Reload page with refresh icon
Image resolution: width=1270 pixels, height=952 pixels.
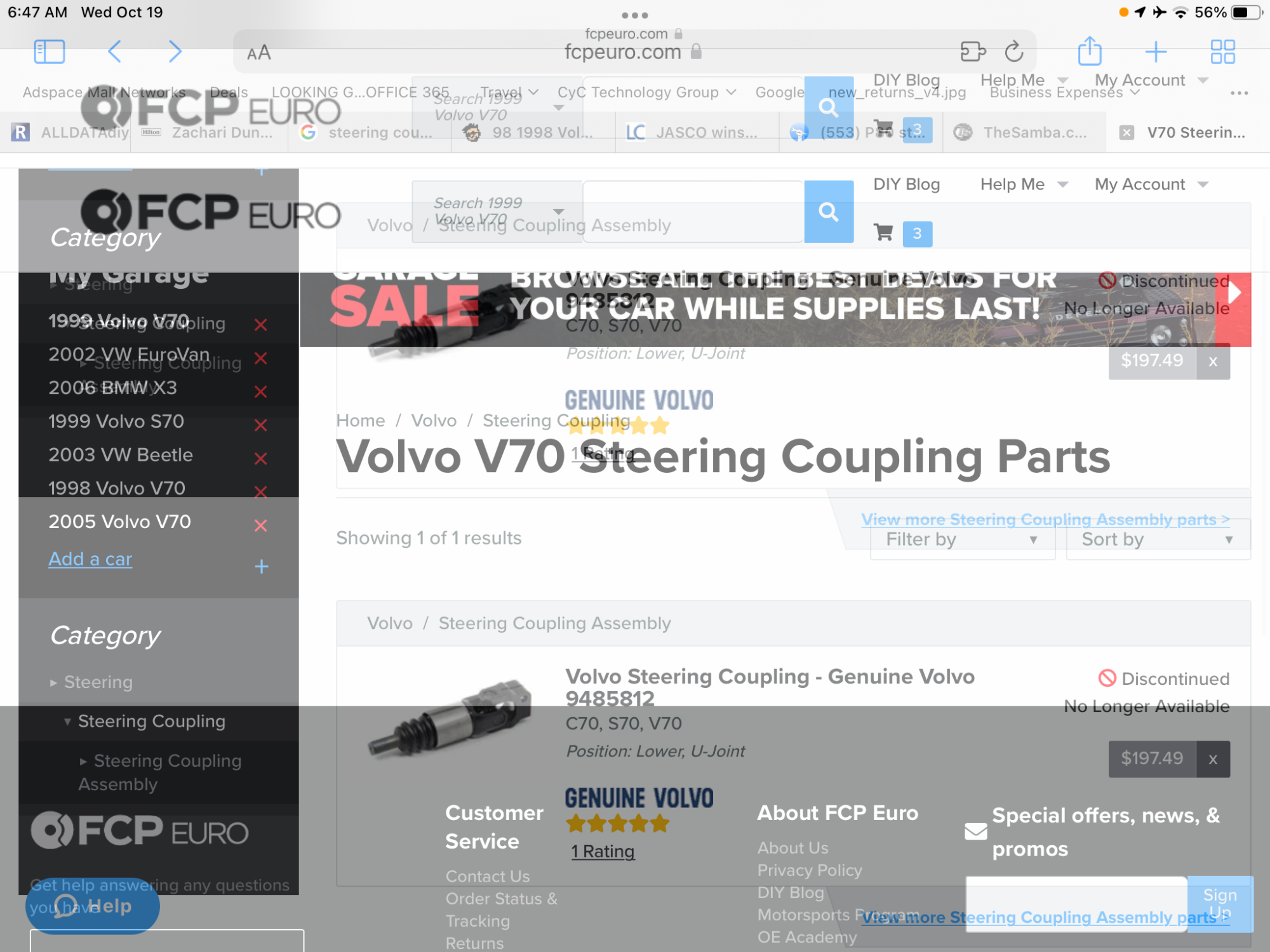coord(1014,51)
